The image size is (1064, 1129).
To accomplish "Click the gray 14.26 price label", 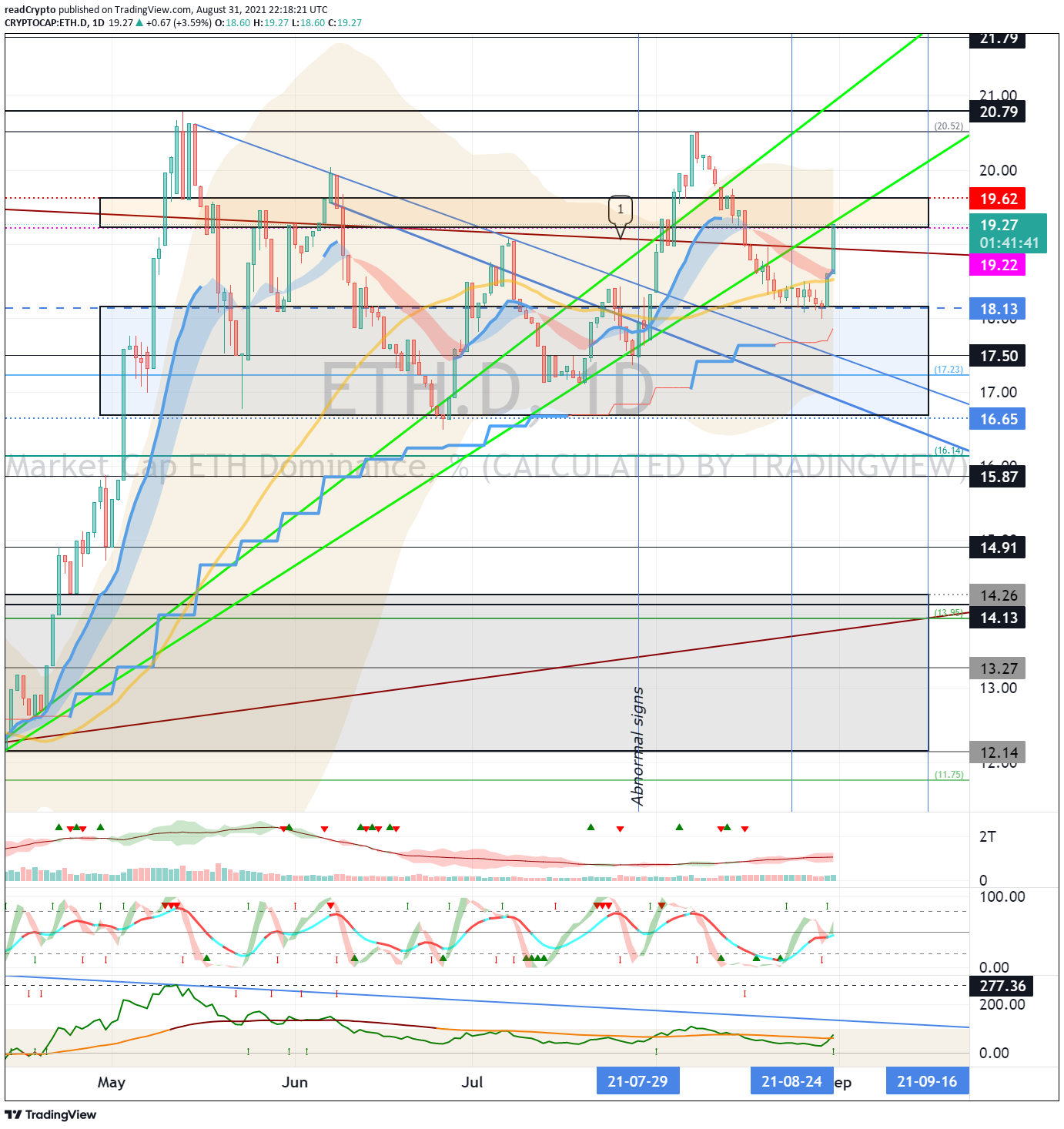I will (x=998, y=595).
